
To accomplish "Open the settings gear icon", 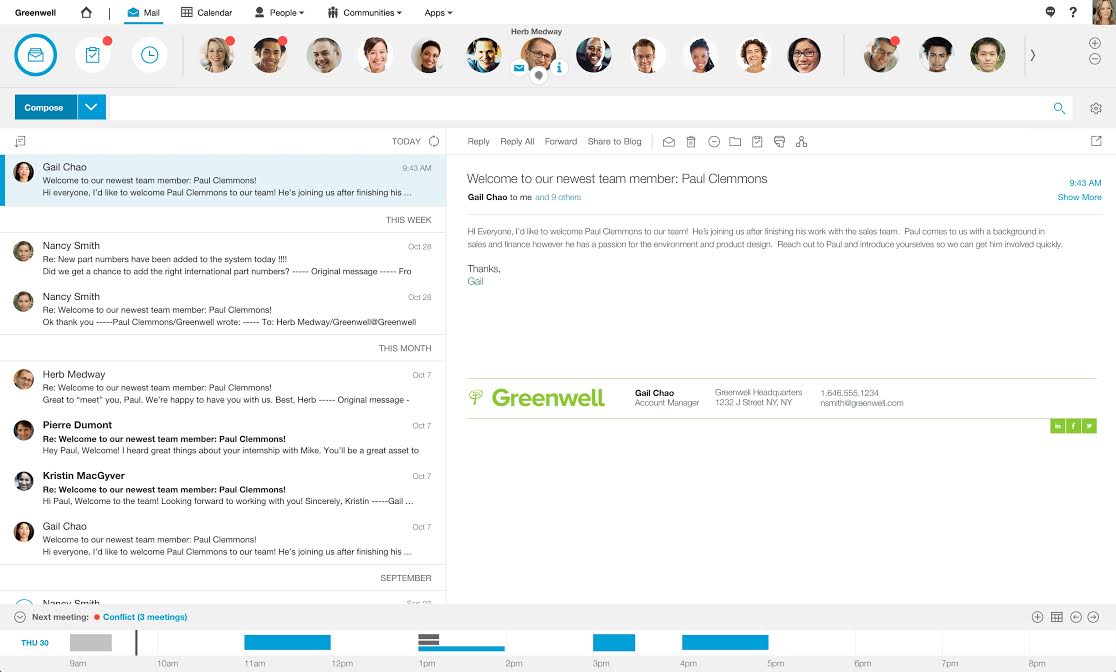I will pos(1096,107).
